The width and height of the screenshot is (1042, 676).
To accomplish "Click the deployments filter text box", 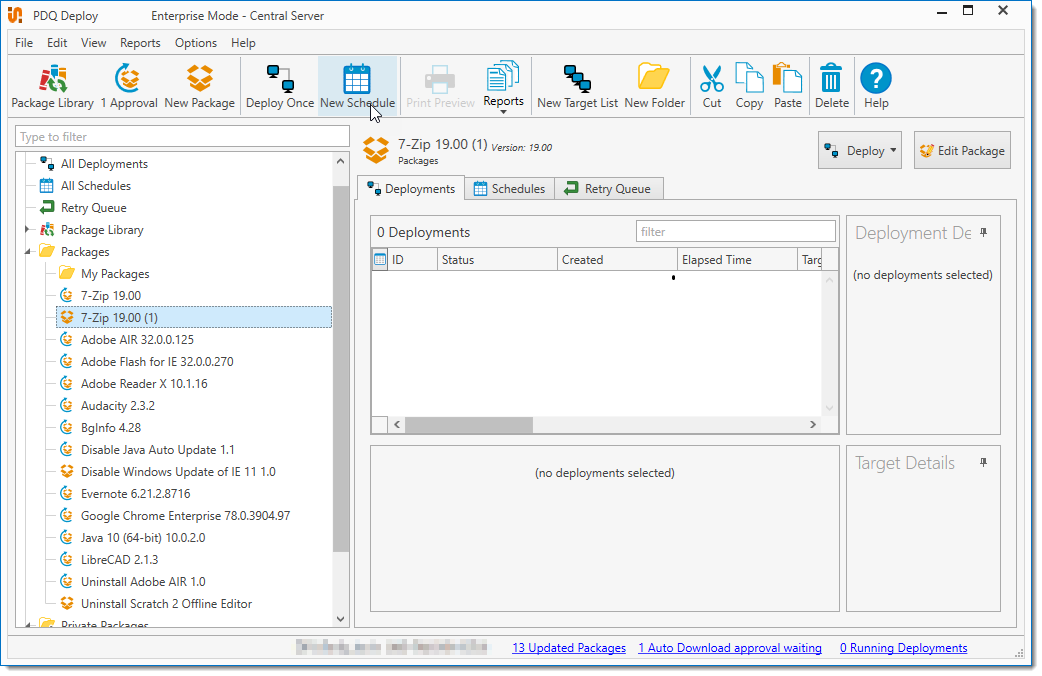I will coord(735,232).
